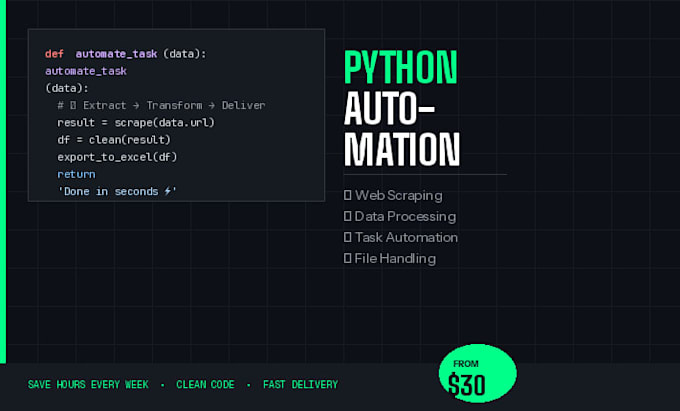Click the 'AUTO-' headline word
The image size is (680, 411).
coord(389,109)
